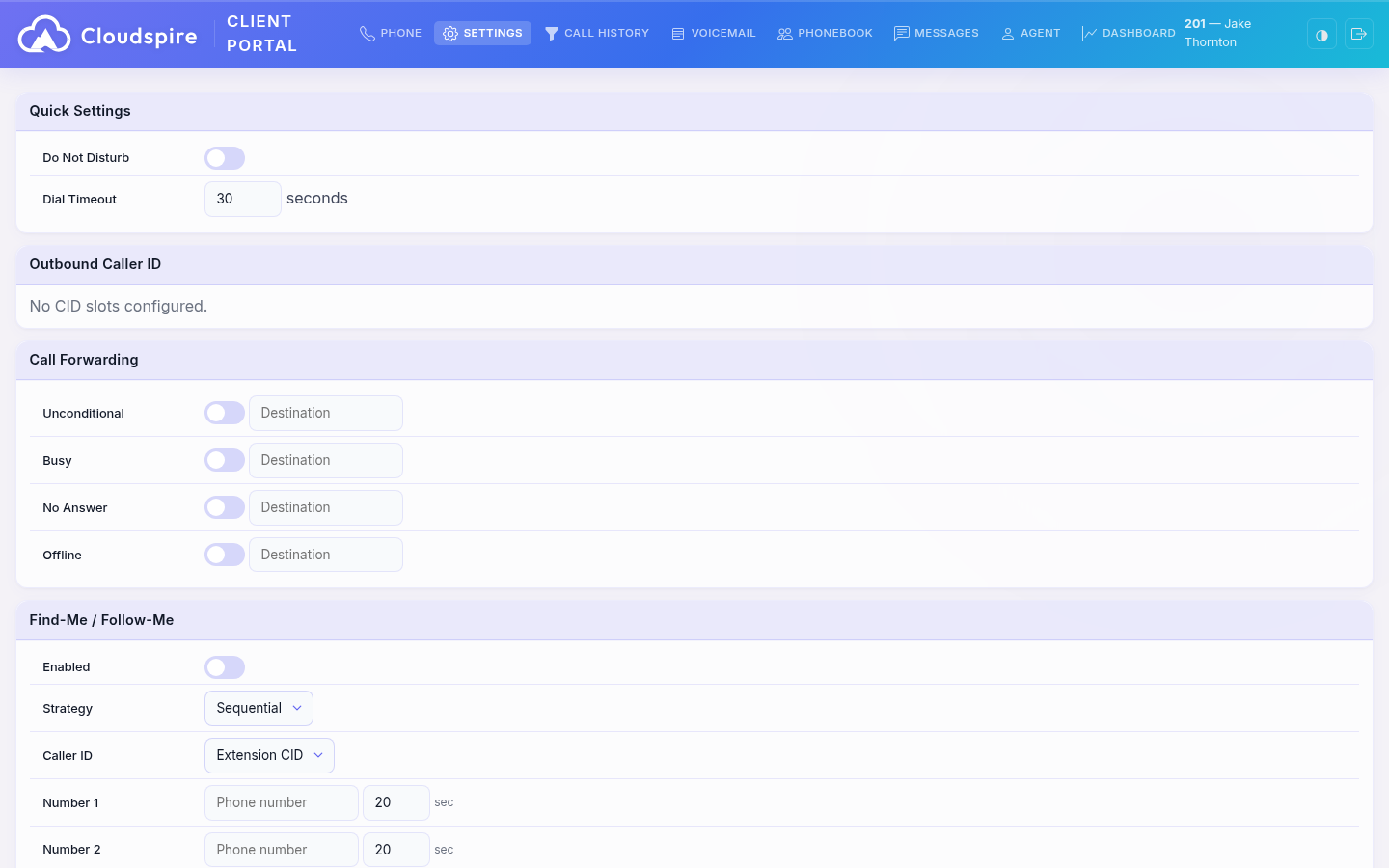Click the Agent person icon
The image size is (1389, 868).
(x=1008, y=33)
